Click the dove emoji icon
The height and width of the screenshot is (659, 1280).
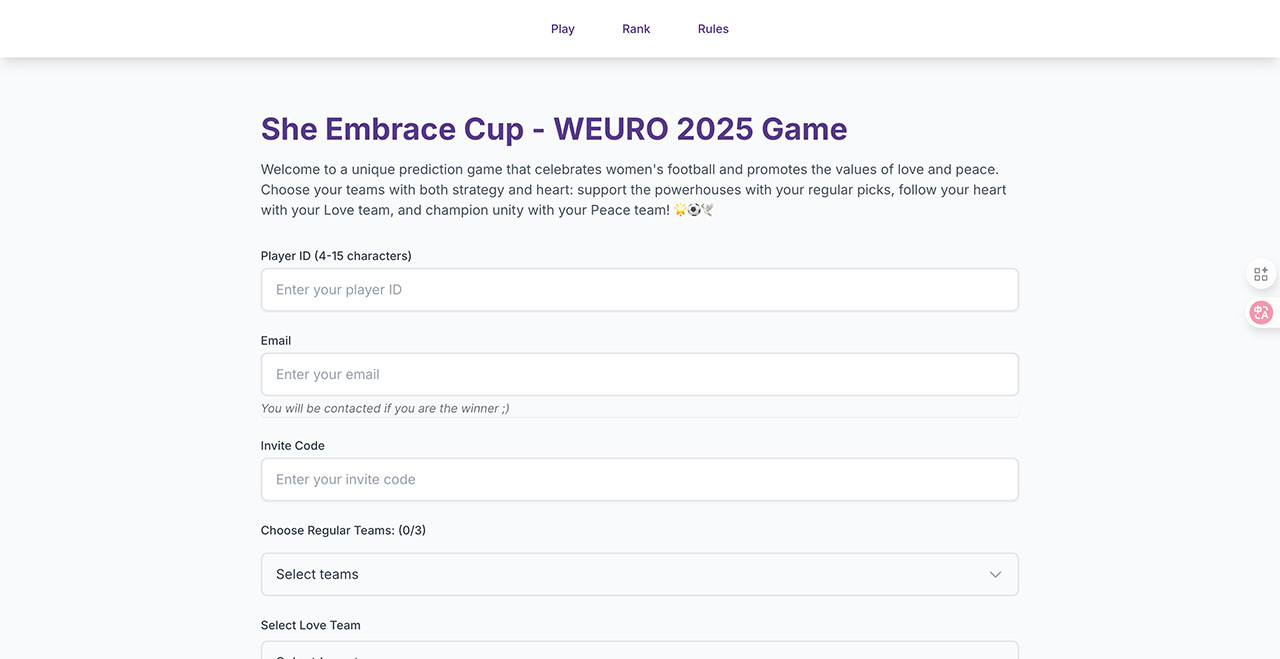(707, 211)
